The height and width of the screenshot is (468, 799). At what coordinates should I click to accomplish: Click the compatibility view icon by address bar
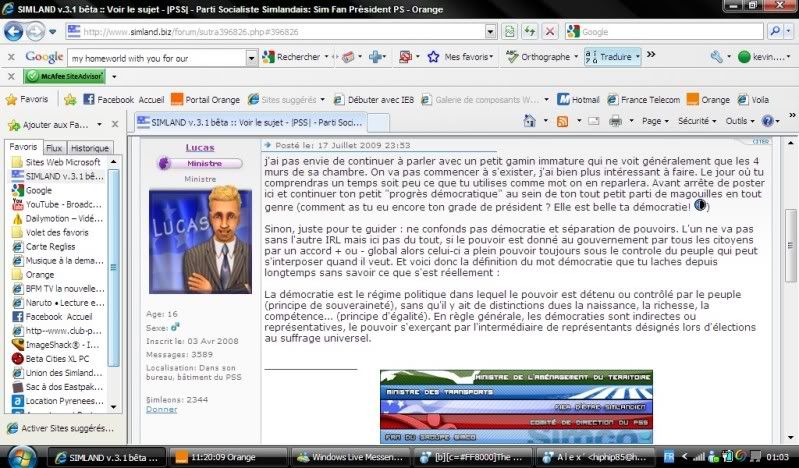tap(510, 32)
